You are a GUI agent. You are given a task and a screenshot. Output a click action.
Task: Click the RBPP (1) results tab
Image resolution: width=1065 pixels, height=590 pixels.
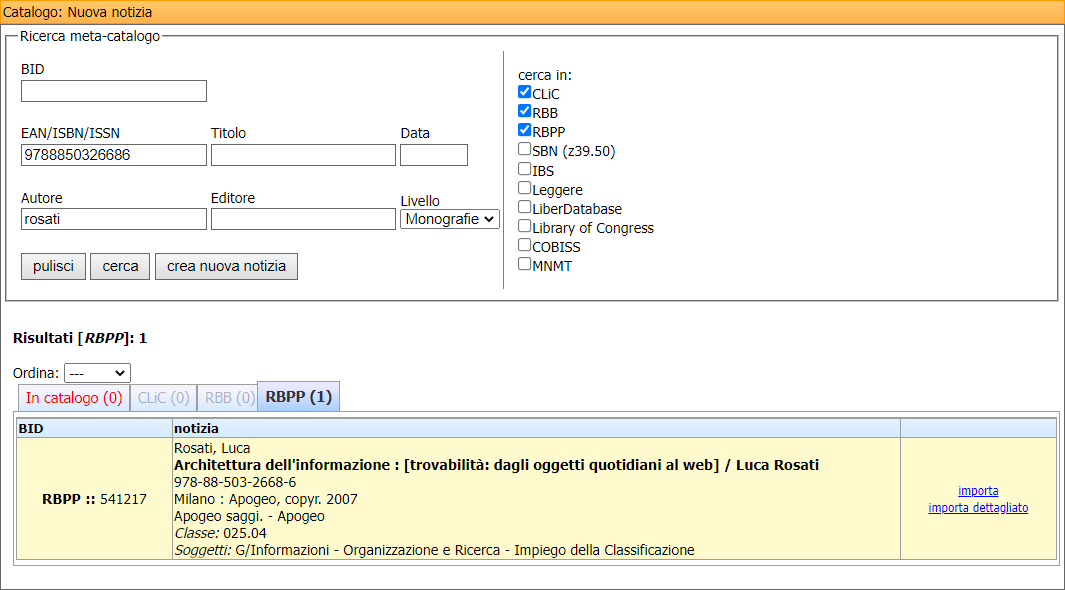coord(298,397)
